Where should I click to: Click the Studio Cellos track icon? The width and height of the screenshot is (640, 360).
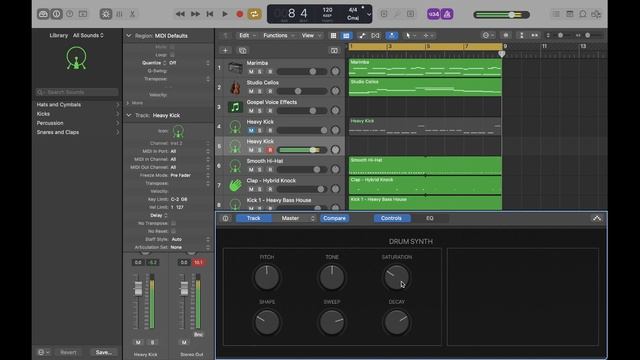coord(235,87)
